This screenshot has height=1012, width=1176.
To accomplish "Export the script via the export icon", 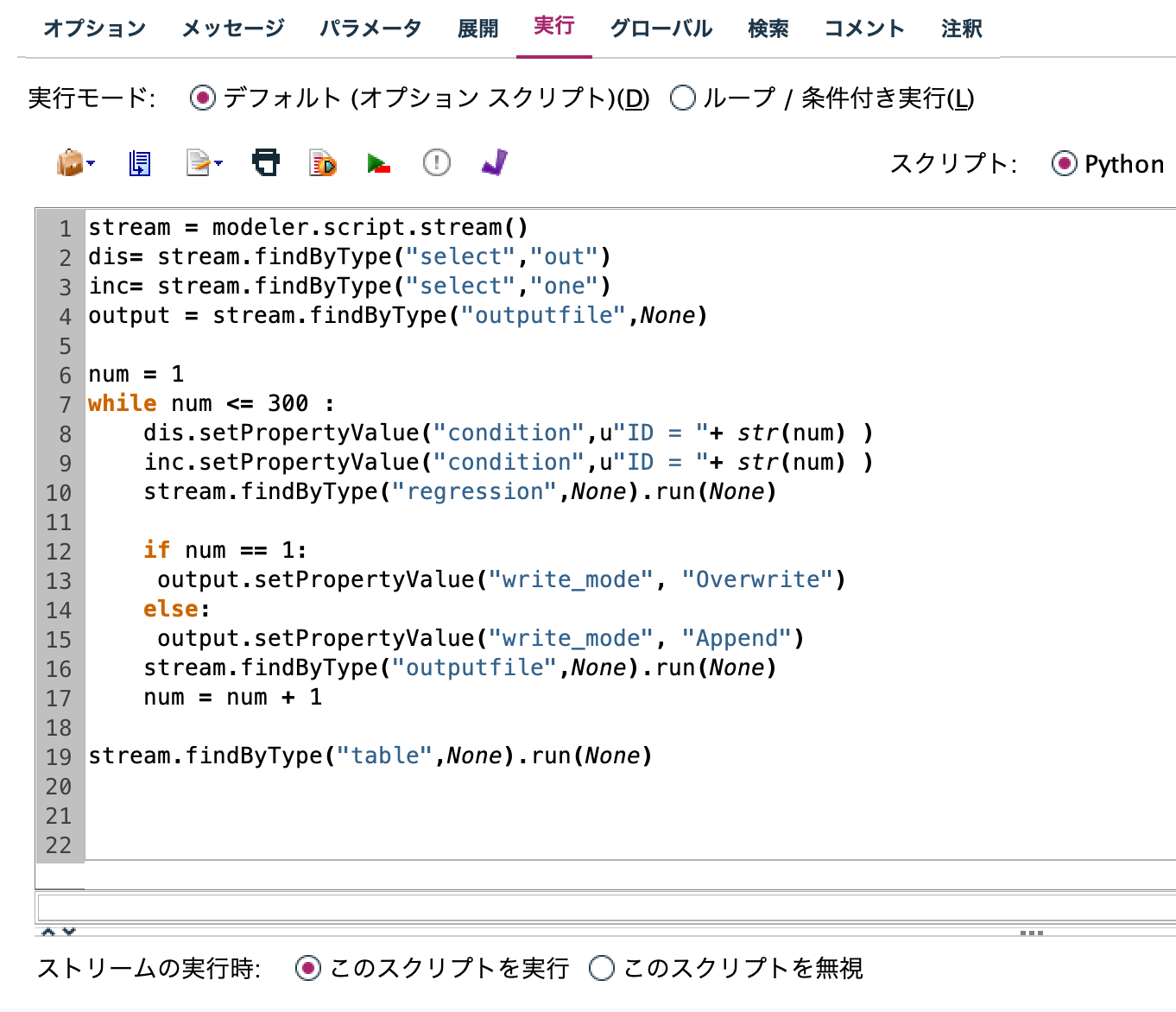I will (x=197, y=162).
